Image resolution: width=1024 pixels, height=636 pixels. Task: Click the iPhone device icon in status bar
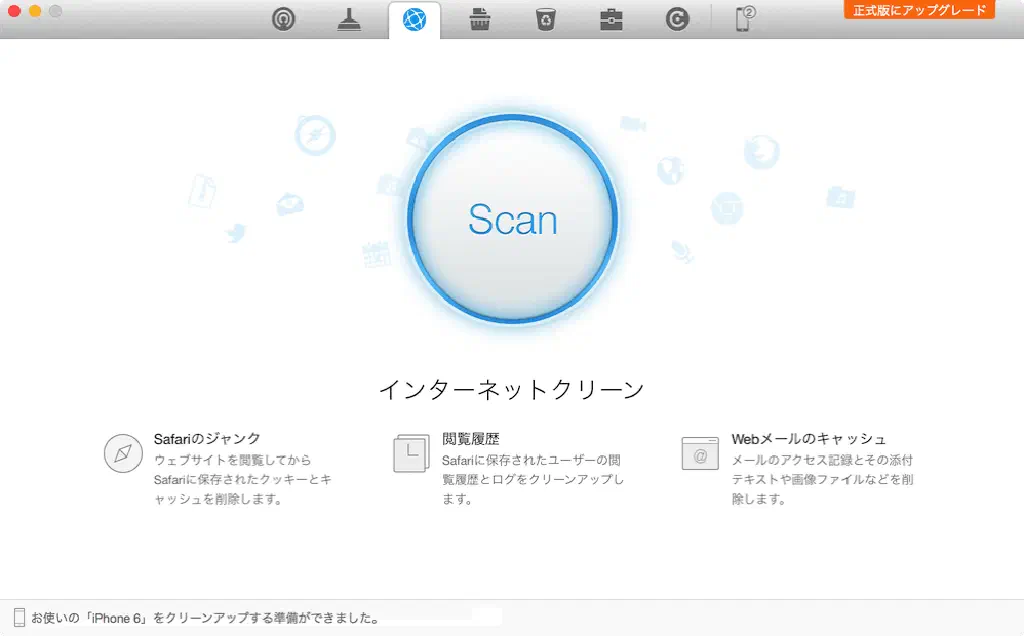[x=19, y=617]
